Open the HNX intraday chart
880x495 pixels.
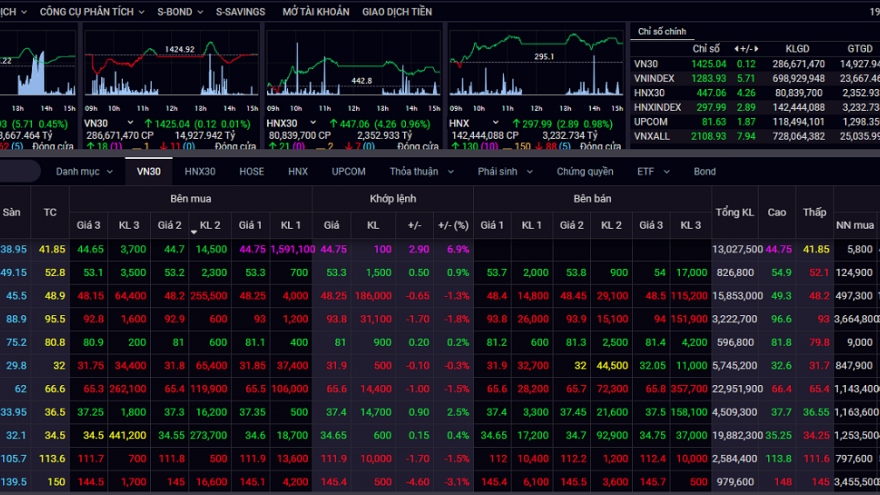point(537,66)
